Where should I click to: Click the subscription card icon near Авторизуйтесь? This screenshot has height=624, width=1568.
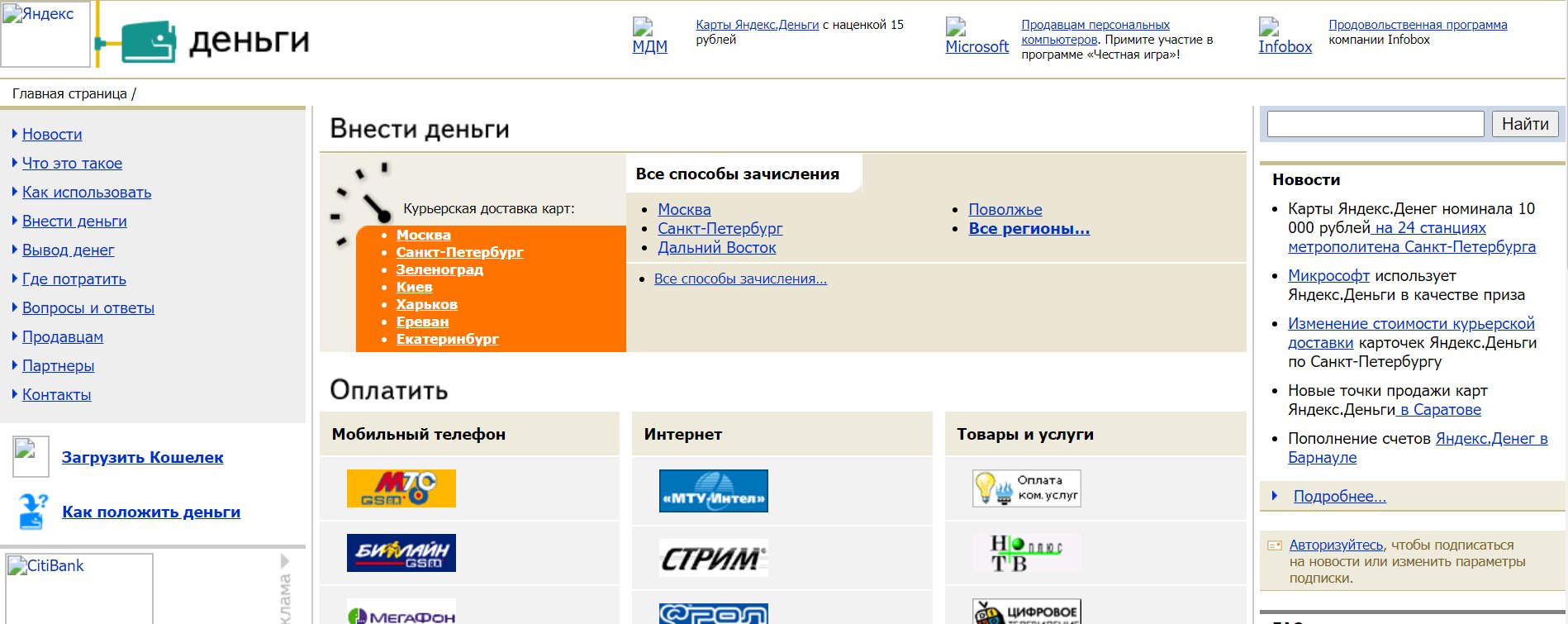(1275, 545)
